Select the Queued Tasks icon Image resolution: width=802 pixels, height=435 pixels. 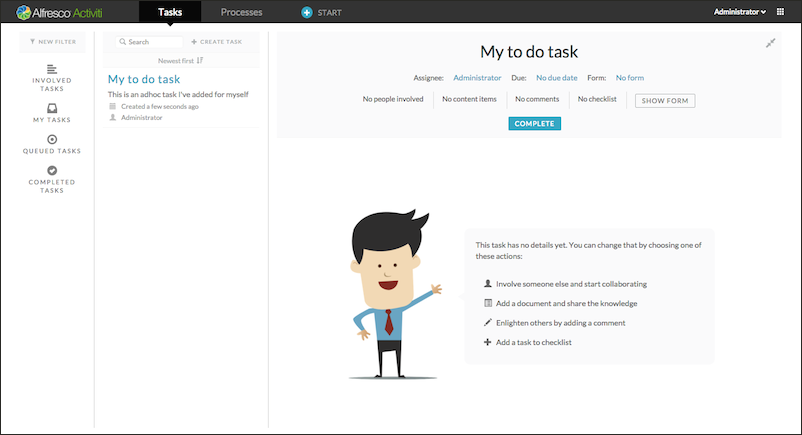tap(52, 139)
